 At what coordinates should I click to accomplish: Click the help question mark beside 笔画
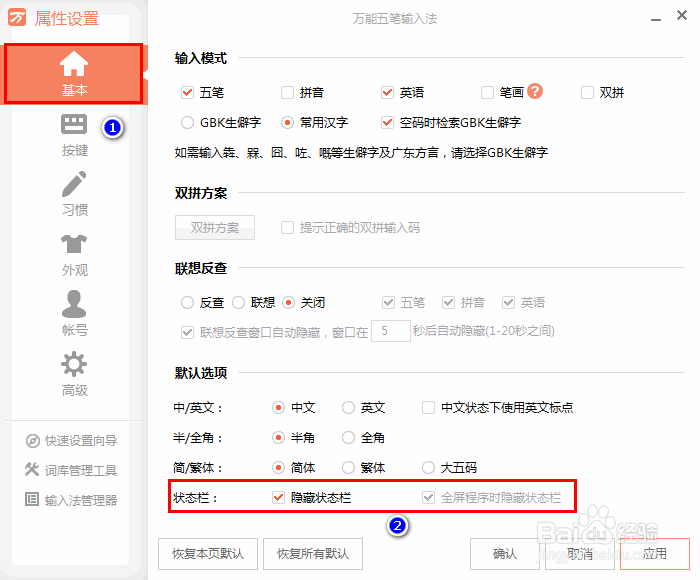point(534,92)
